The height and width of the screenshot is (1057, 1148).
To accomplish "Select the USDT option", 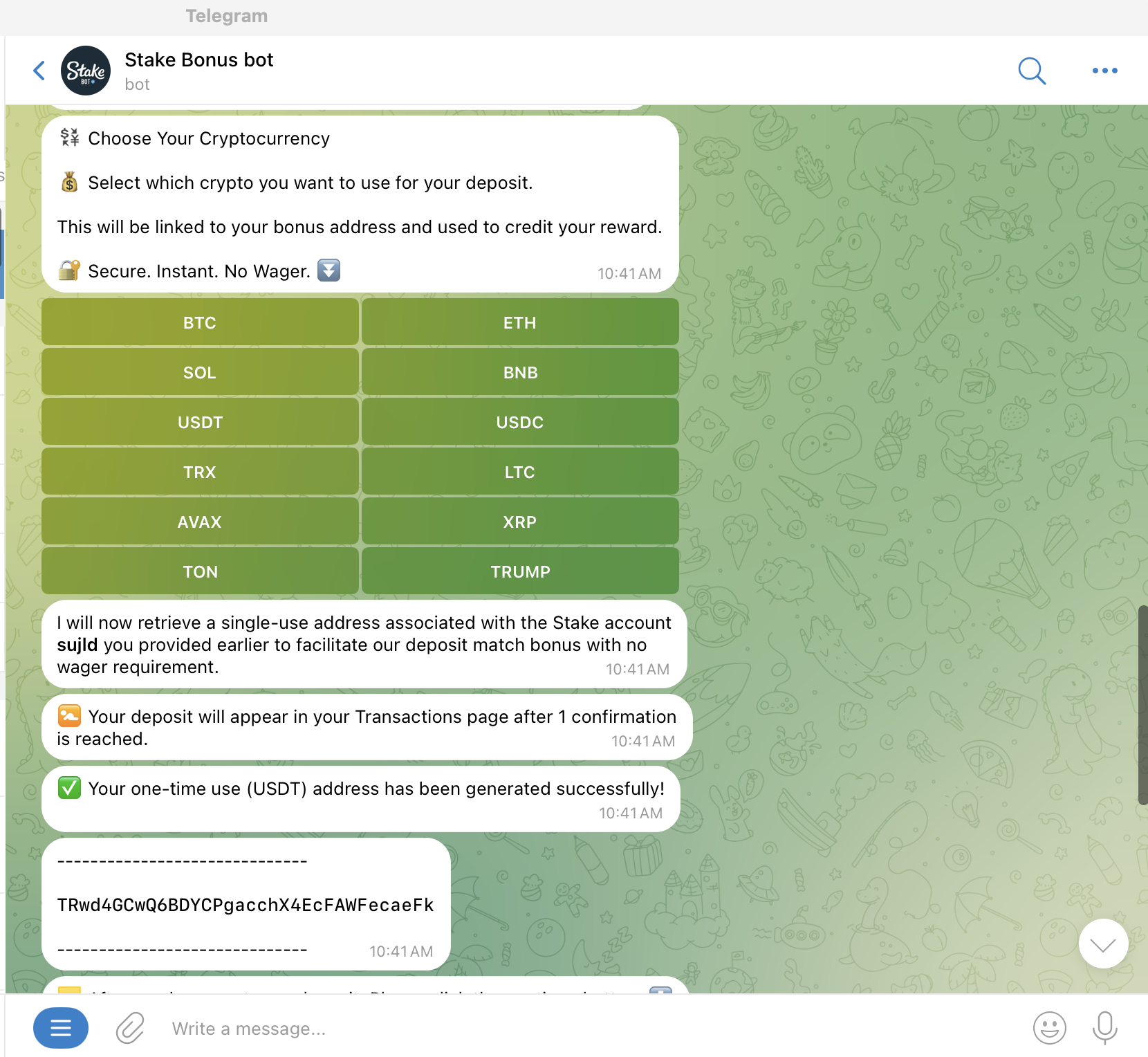I will [x=200, y=422].
